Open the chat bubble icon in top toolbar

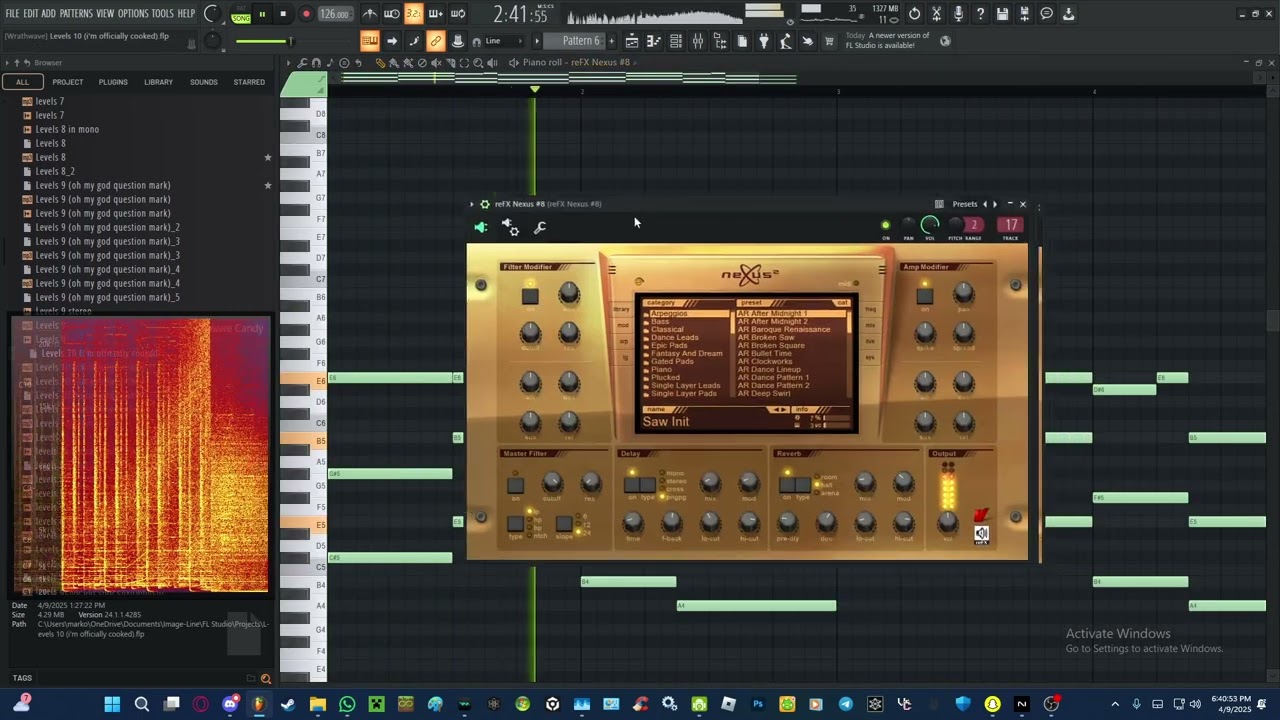[x=1047, y=14]
